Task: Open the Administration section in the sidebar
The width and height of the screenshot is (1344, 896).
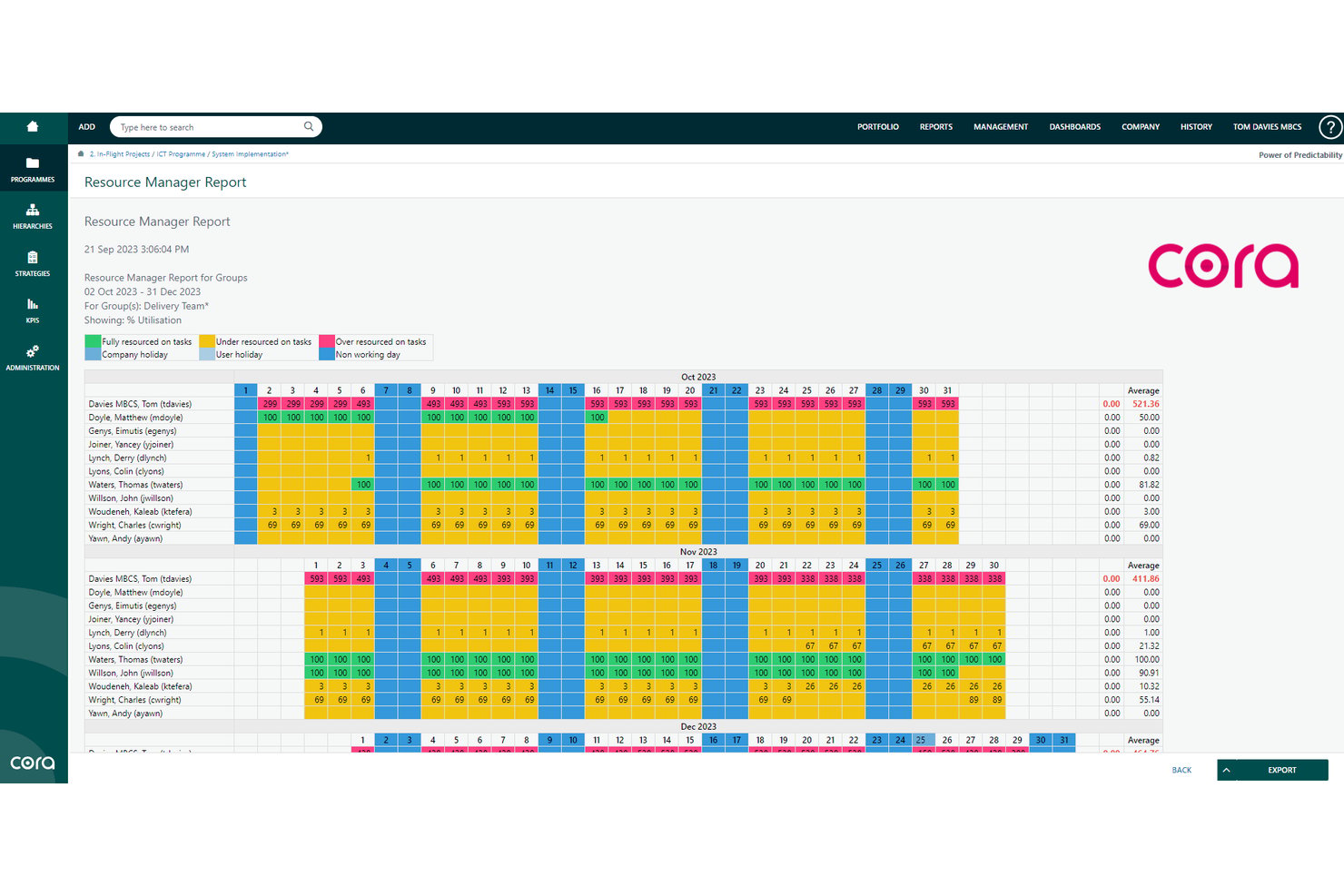Action: 33,358
